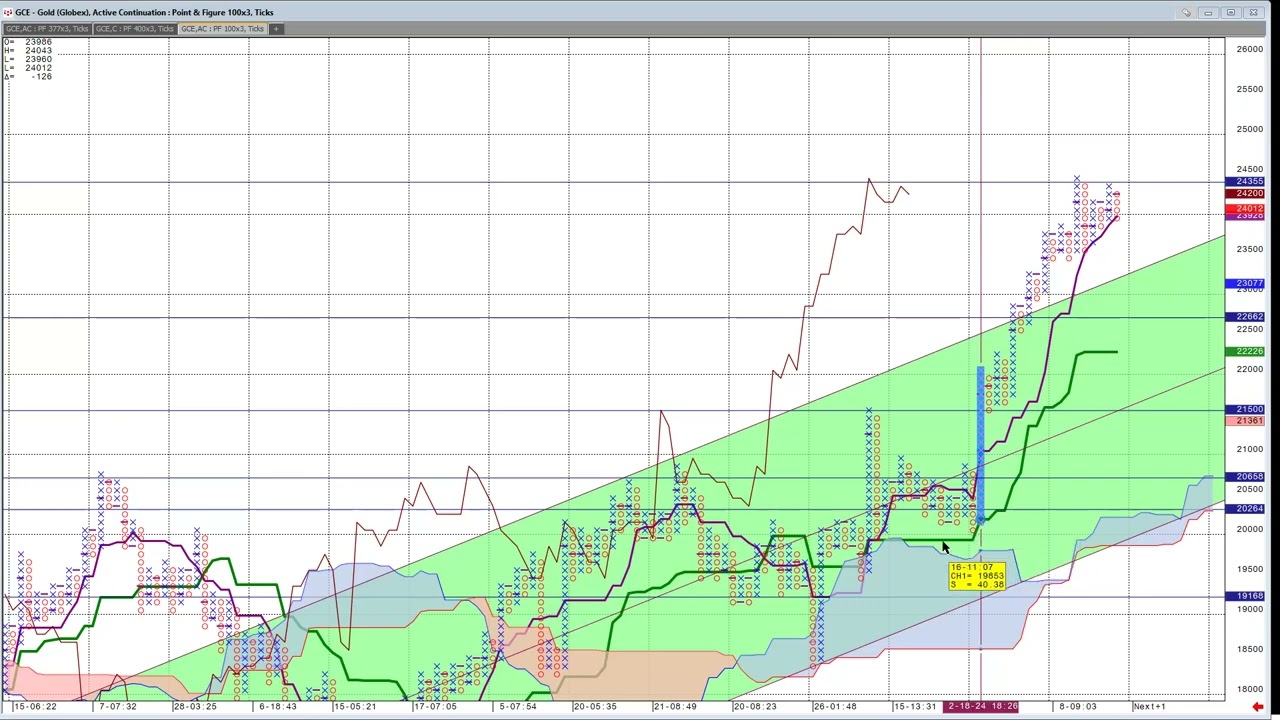Click the 15-13:31 time axis label

[x=914, y=707]
